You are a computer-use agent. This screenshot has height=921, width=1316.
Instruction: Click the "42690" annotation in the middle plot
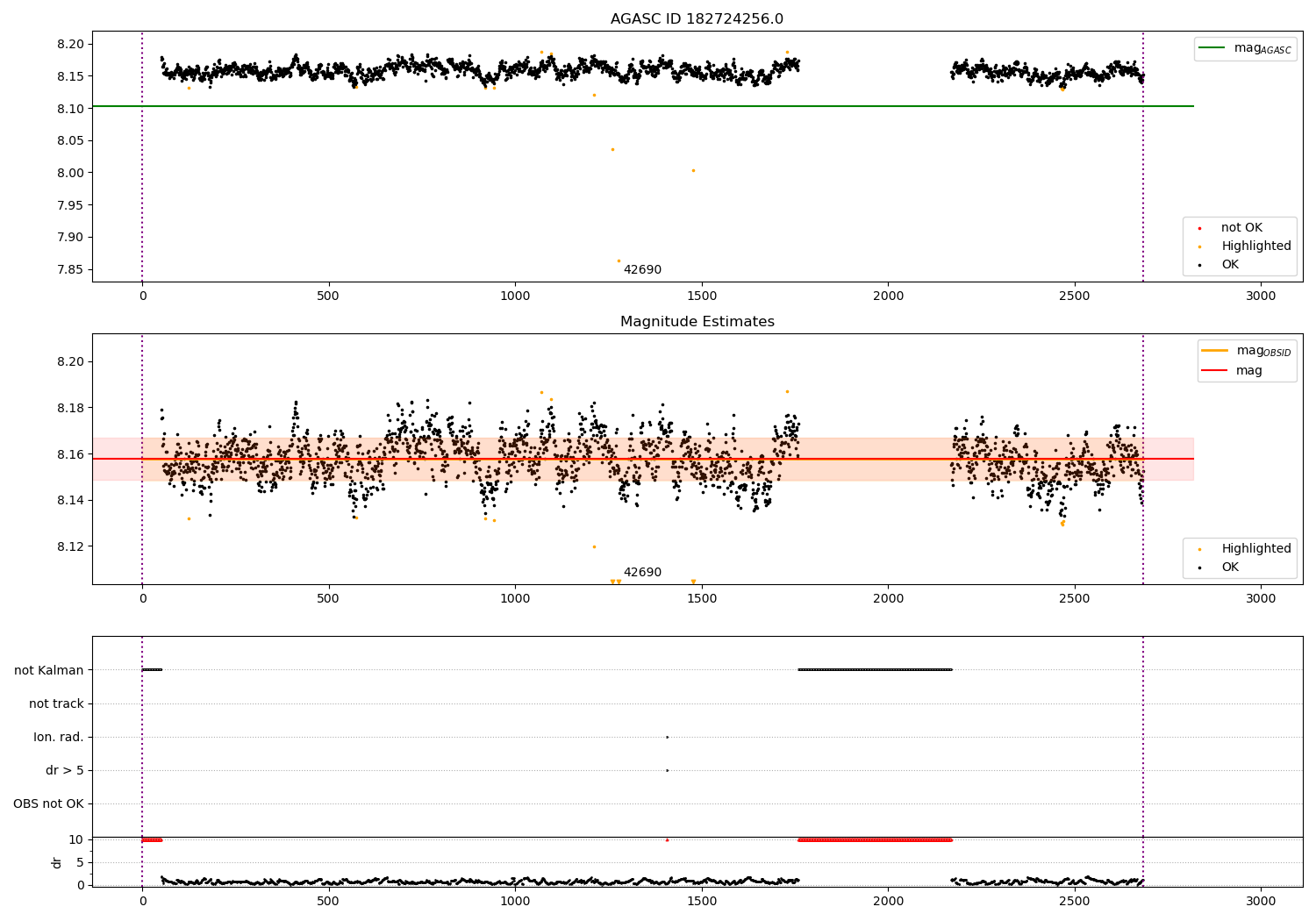[x=642, y=573]
